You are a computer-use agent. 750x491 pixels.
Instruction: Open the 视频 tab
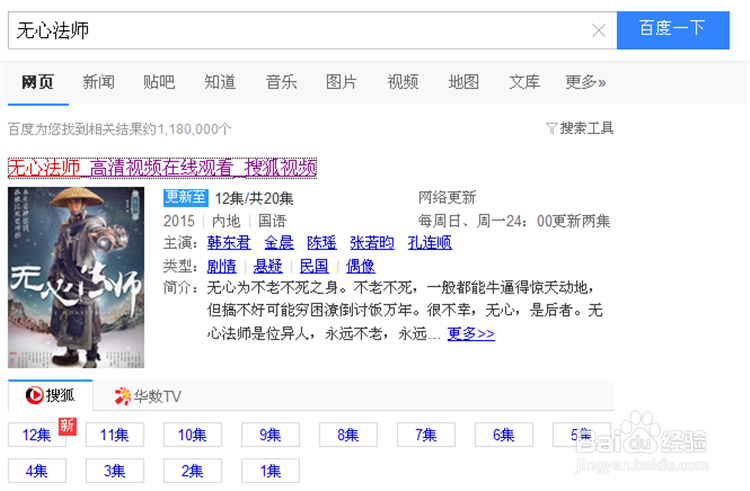pyautogui.click(x=403, y=82)
